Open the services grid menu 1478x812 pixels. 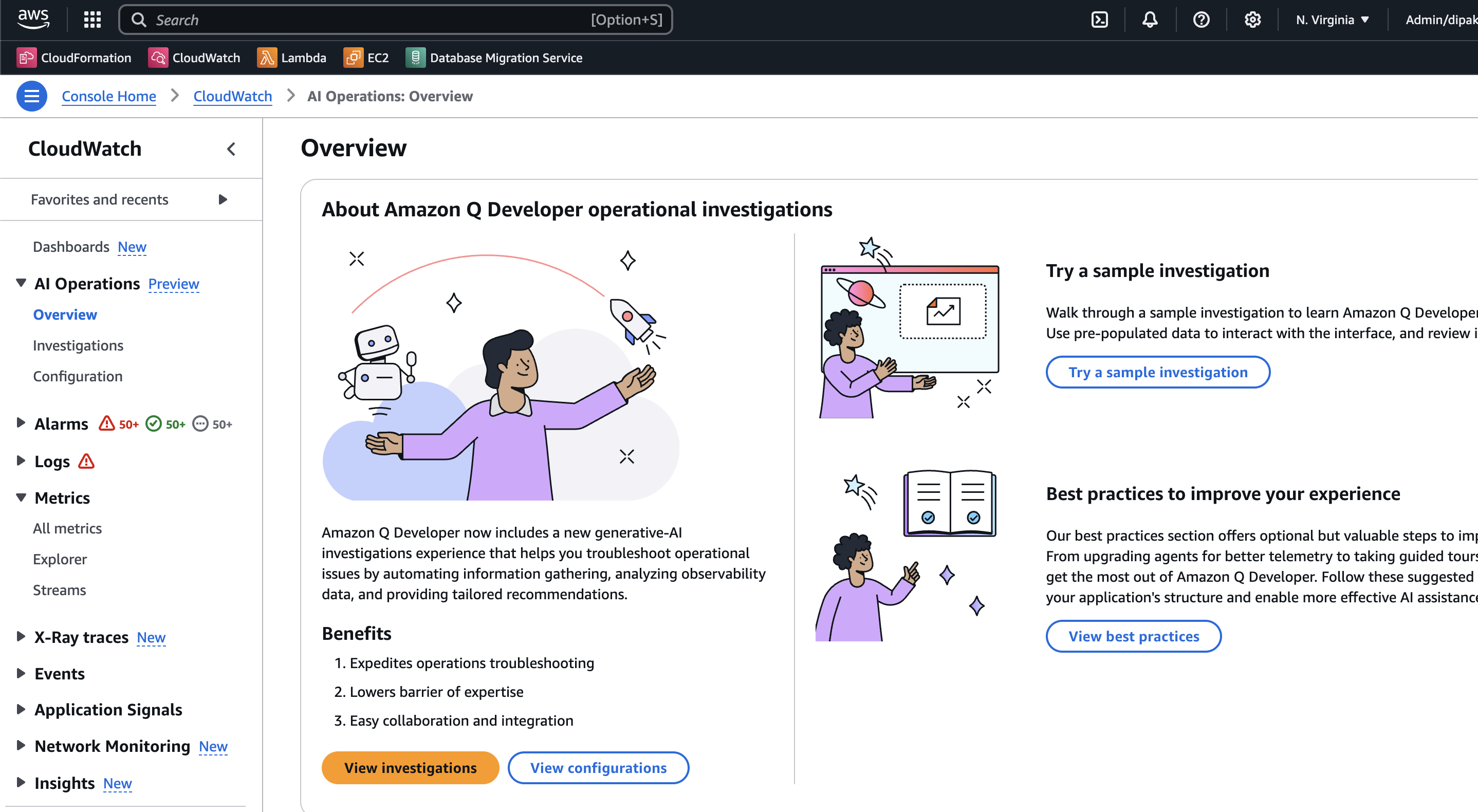pos(93,20)
